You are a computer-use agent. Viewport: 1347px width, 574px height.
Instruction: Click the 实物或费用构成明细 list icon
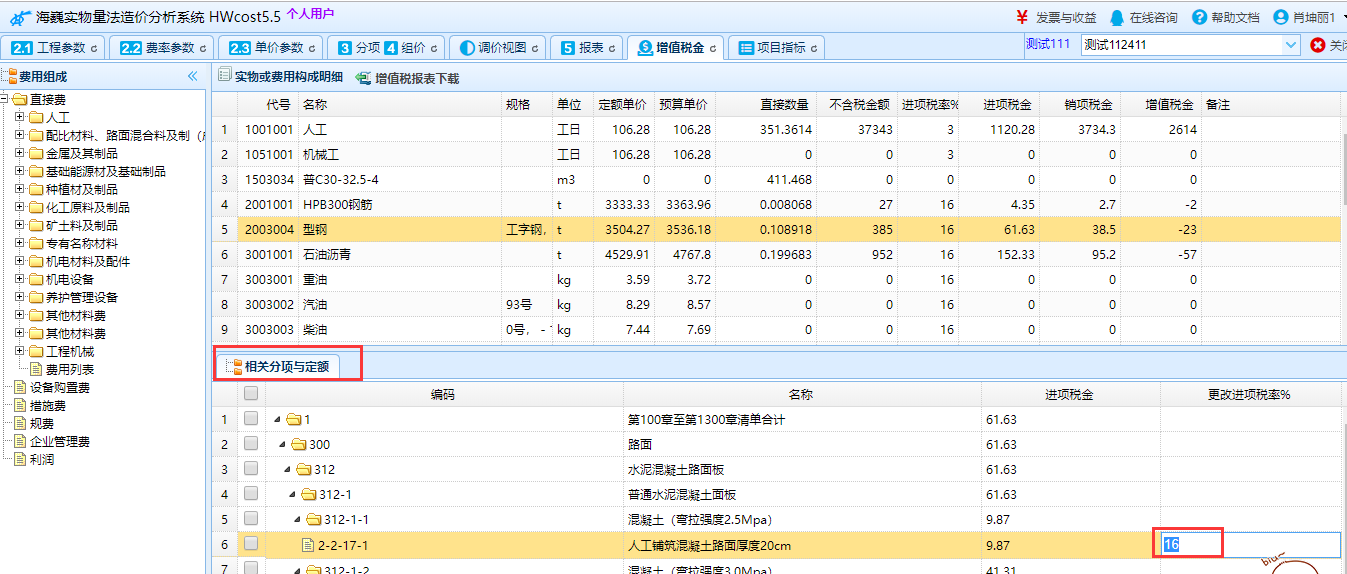pyautogui.click(x=225, y=76)
